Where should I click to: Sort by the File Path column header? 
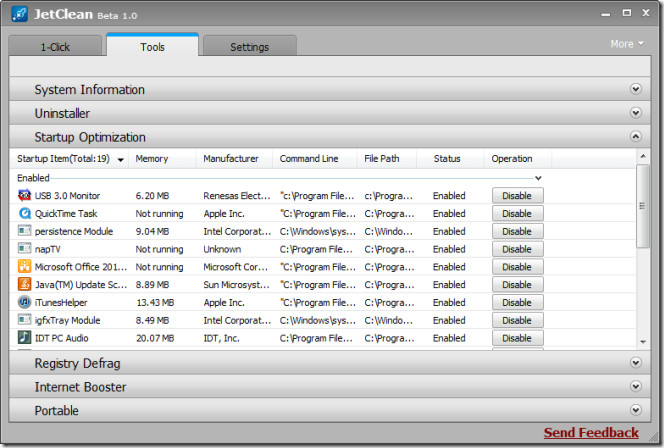(x=387, y=159)
